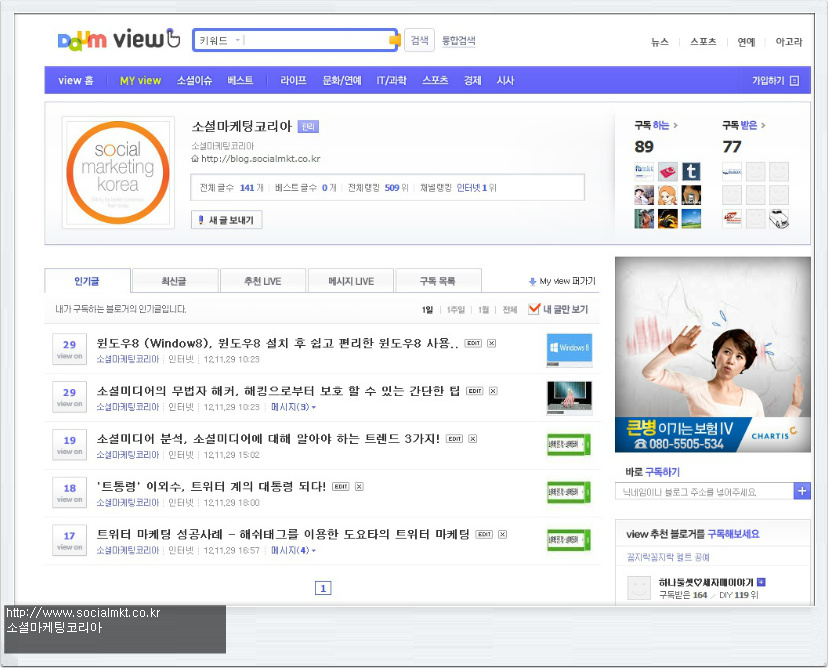Click the CHARTIS 큰병 이기는 보험 ad banner

pos(713,354)
